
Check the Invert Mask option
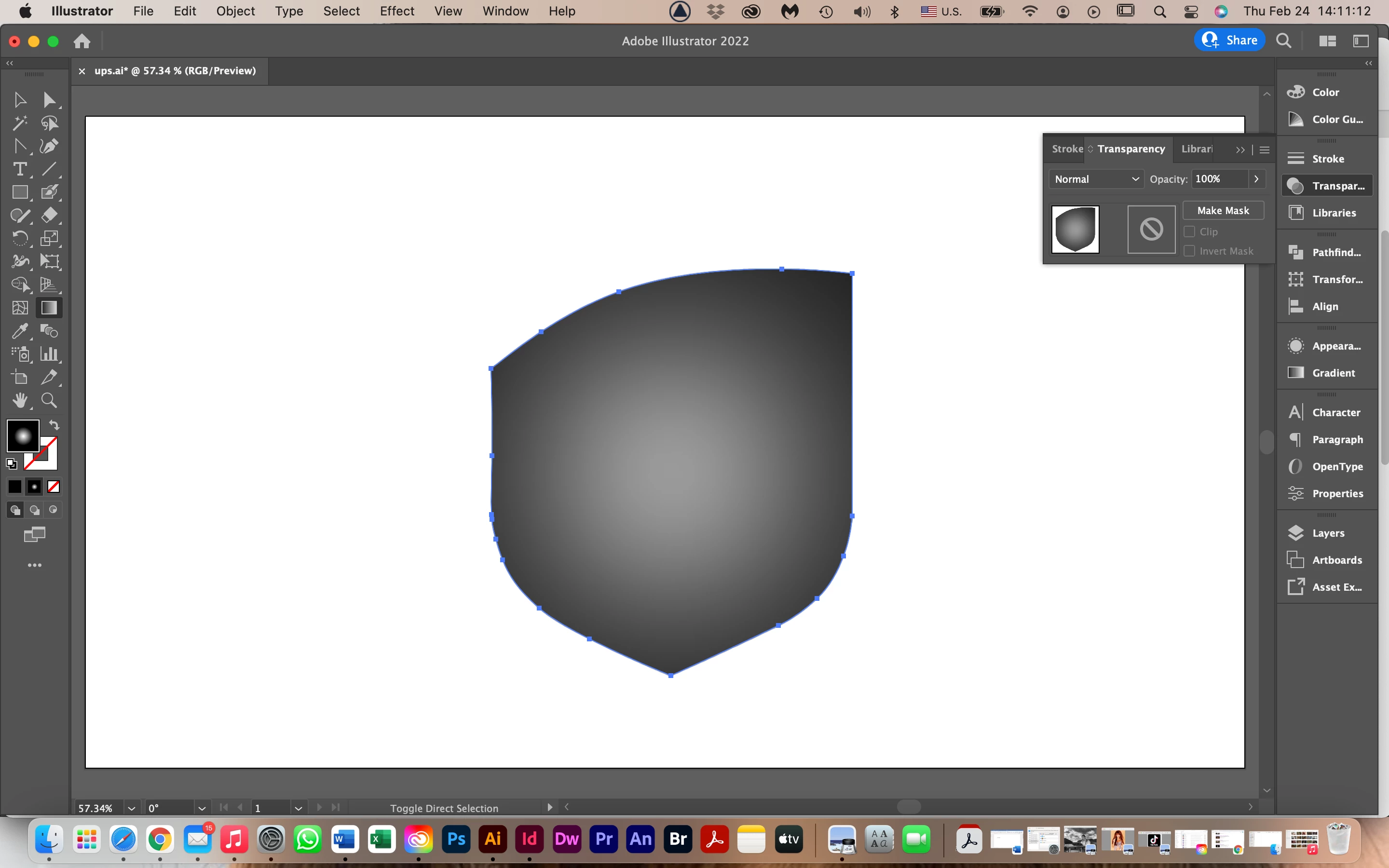pos(1189,251)
